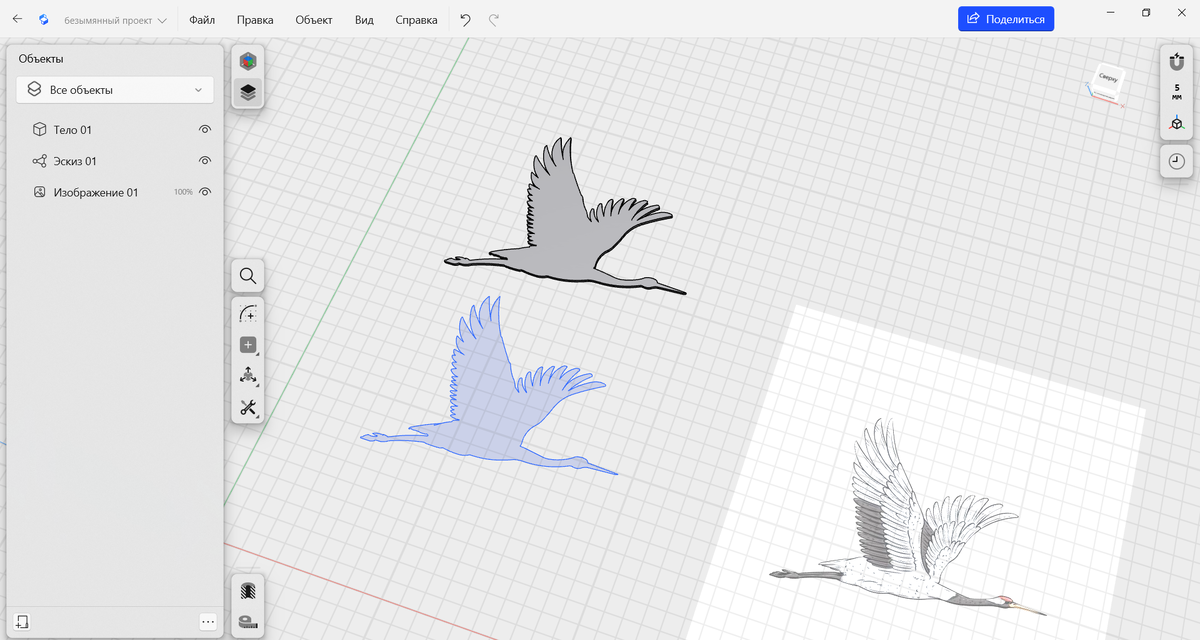The height and width of the screenshot is (640, 1200).
Task: Undo the last action
Action: pos(465,19)
